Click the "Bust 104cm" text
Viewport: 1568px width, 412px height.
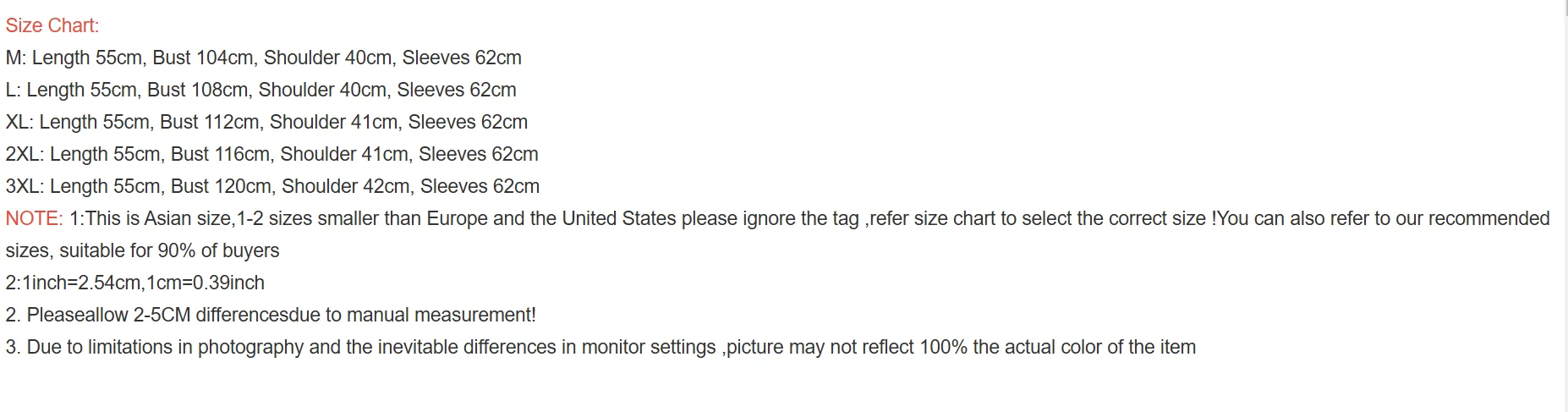[203, 58]
